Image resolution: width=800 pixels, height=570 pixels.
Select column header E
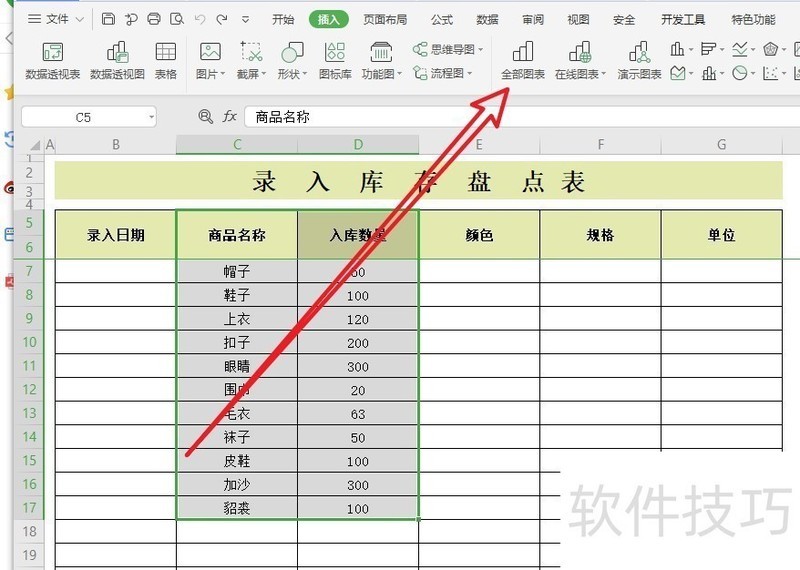tap(479, 145)
